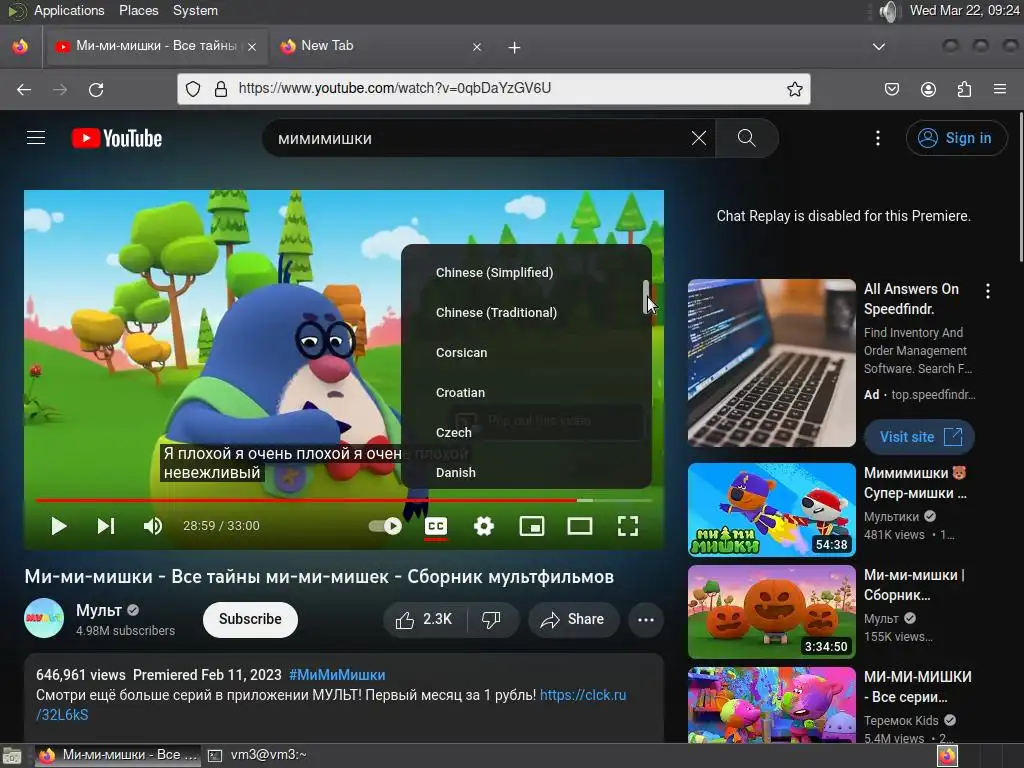Open the extensions puzzle icon
Image resolution: width=1024 pixels, height=768 pixels.
(964, 89)
